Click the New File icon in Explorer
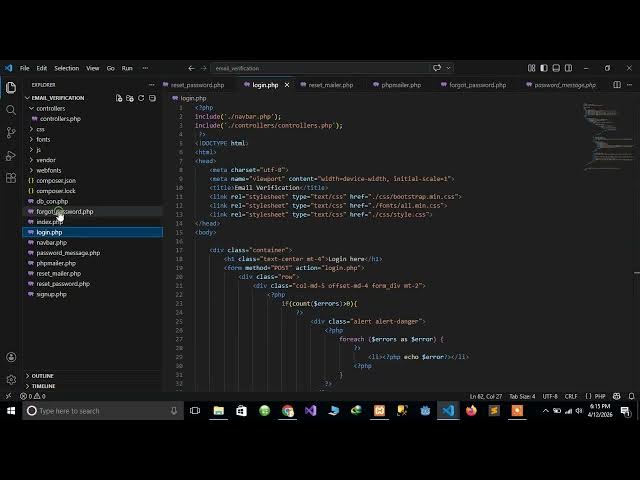The width and height of the screenshot is (640, 480). (119, 98)
